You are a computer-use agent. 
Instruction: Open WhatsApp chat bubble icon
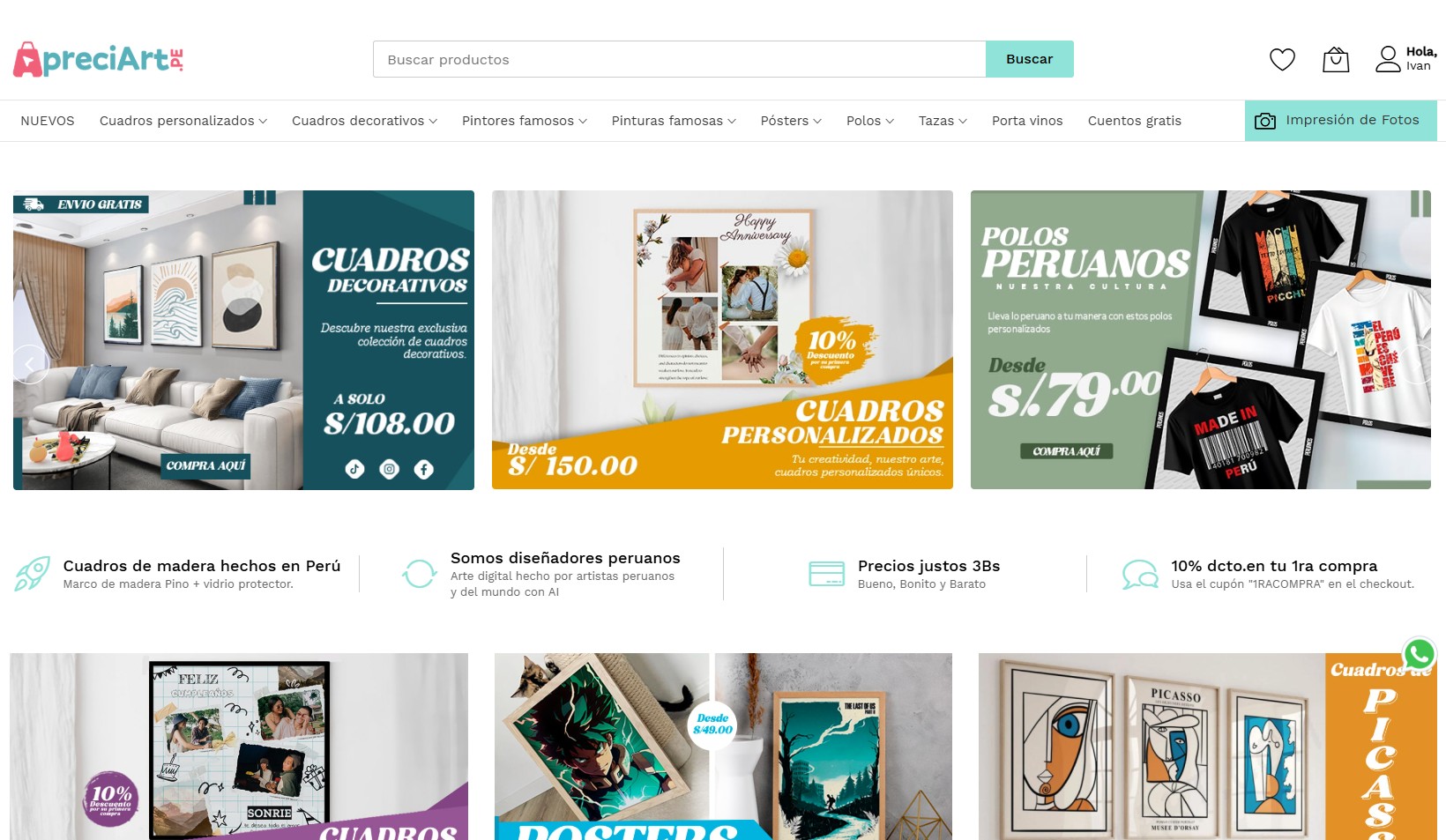(x=1420, y=654)
